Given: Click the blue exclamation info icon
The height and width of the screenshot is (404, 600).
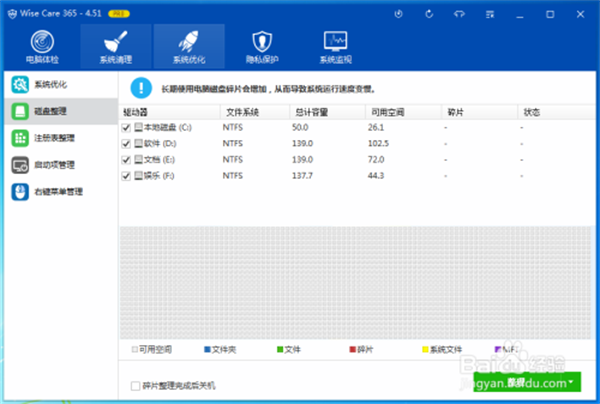Looking at the screenshot, I should tap(141, 88).
